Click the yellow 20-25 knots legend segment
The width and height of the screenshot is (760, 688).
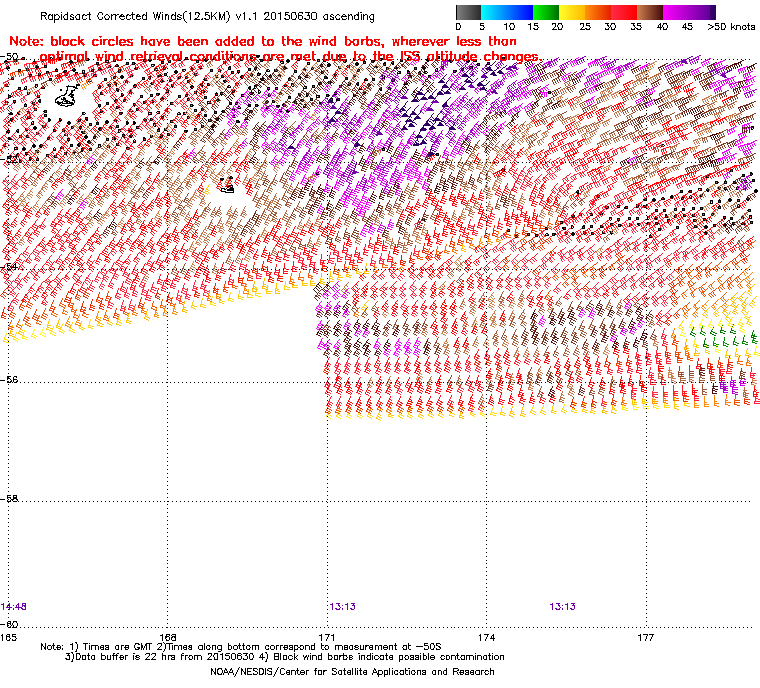pos(572,12)
